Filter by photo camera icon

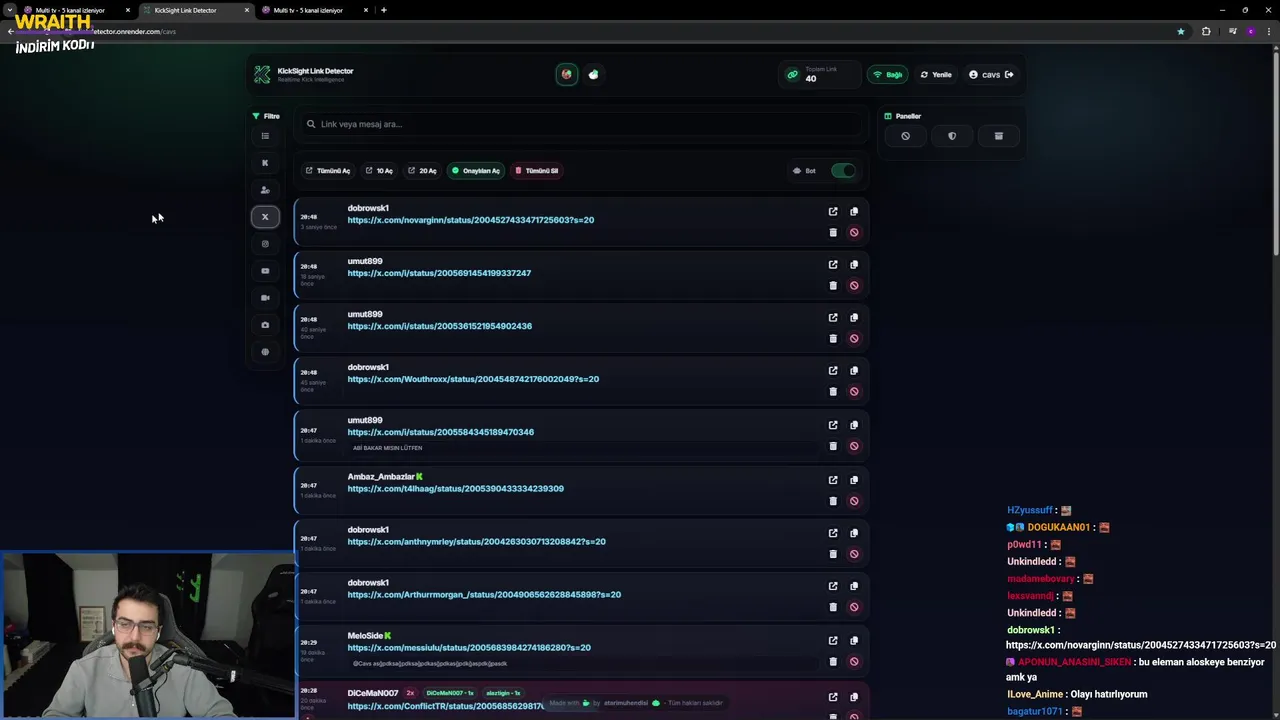coord(265,325)
